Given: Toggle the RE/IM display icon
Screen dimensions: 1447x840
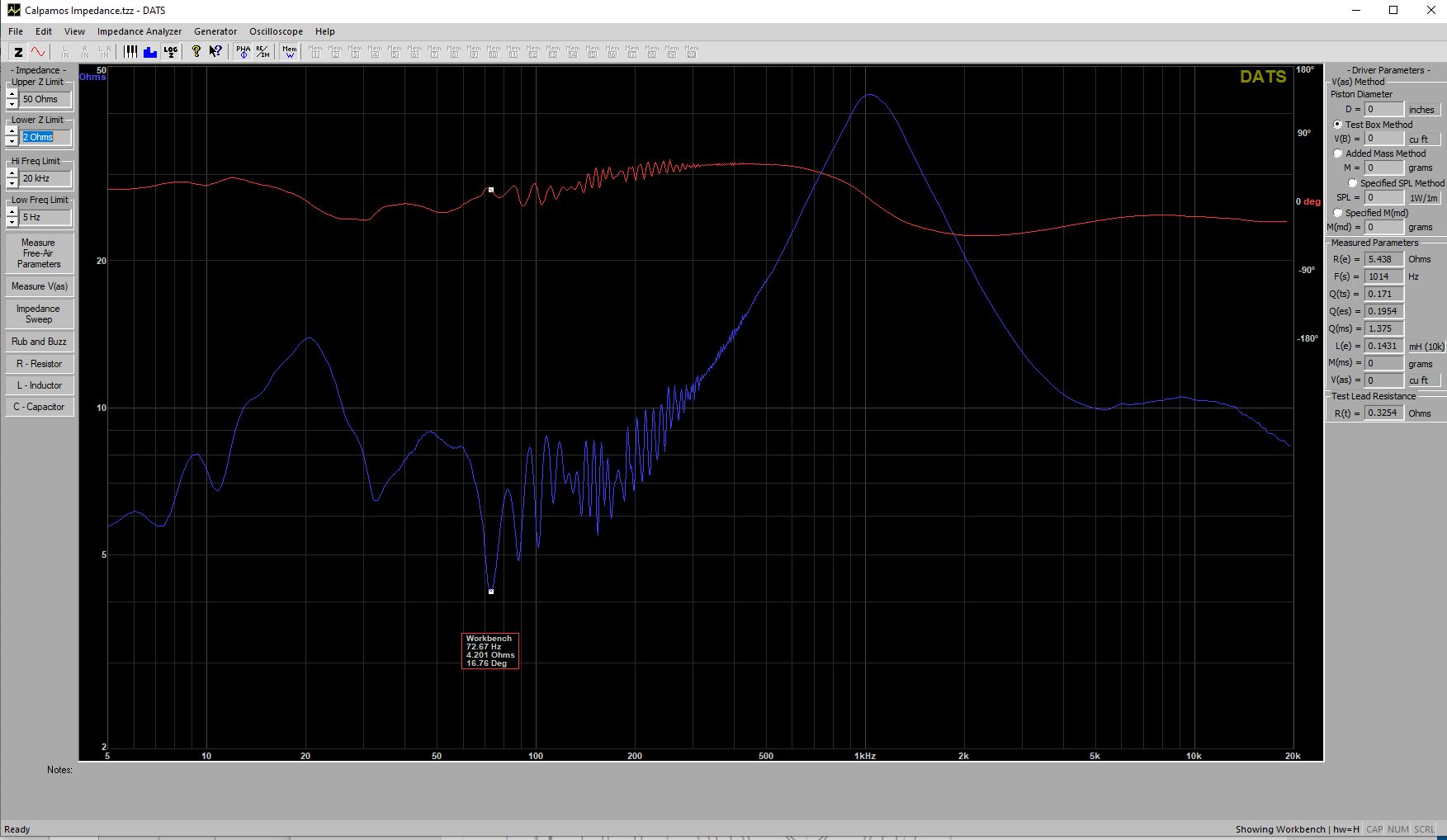Looking at the screenshot, I should 262,51.
